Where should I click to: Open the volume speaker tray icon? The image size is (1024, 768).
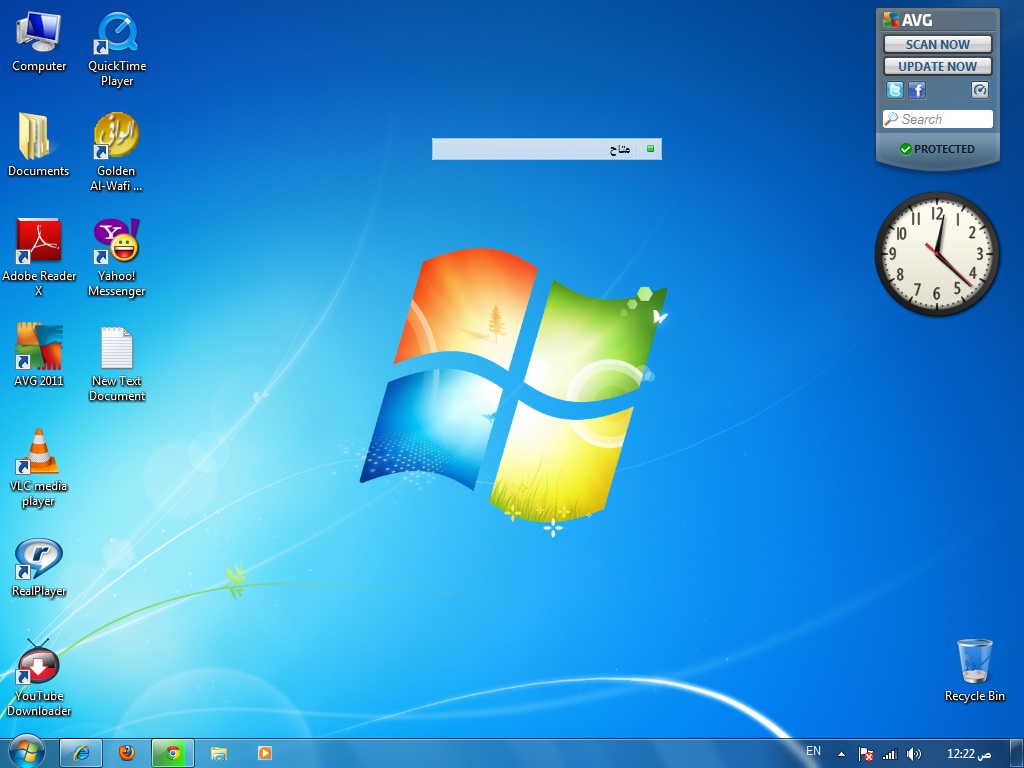914,754
